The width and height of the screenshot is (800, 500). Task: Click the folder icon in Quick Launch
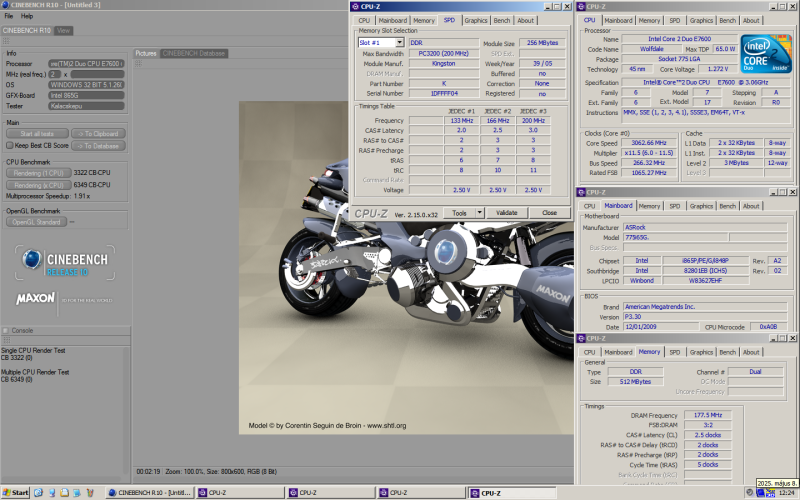64,492
